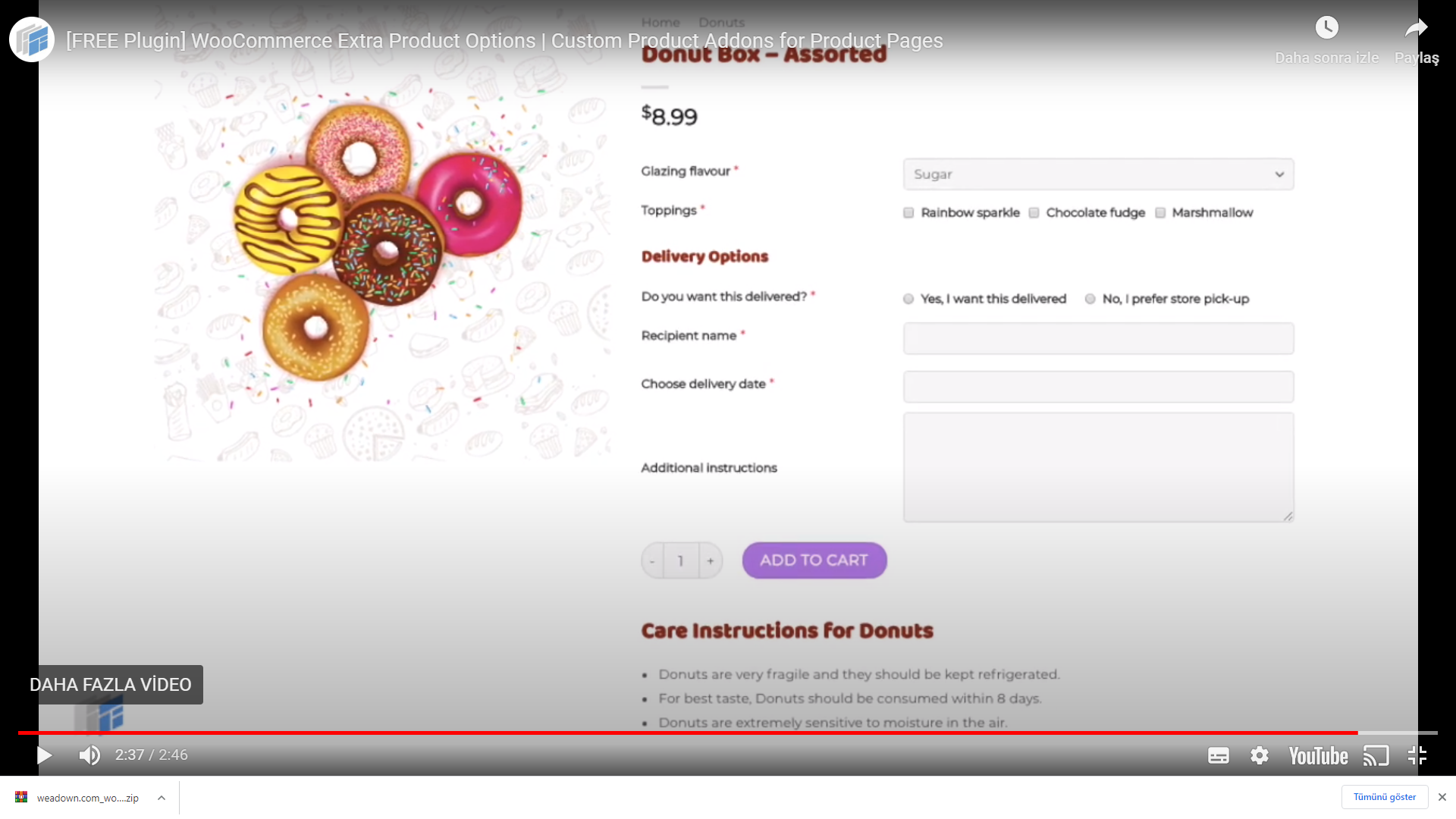Open the video title link
This screenshot has height=819, width=1456.
[x=504, y=41]
